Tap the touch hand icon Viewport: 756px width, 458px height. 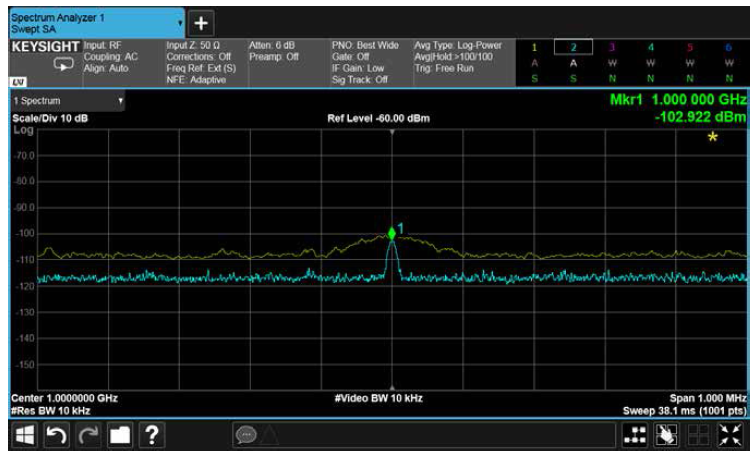click(667, 435)
